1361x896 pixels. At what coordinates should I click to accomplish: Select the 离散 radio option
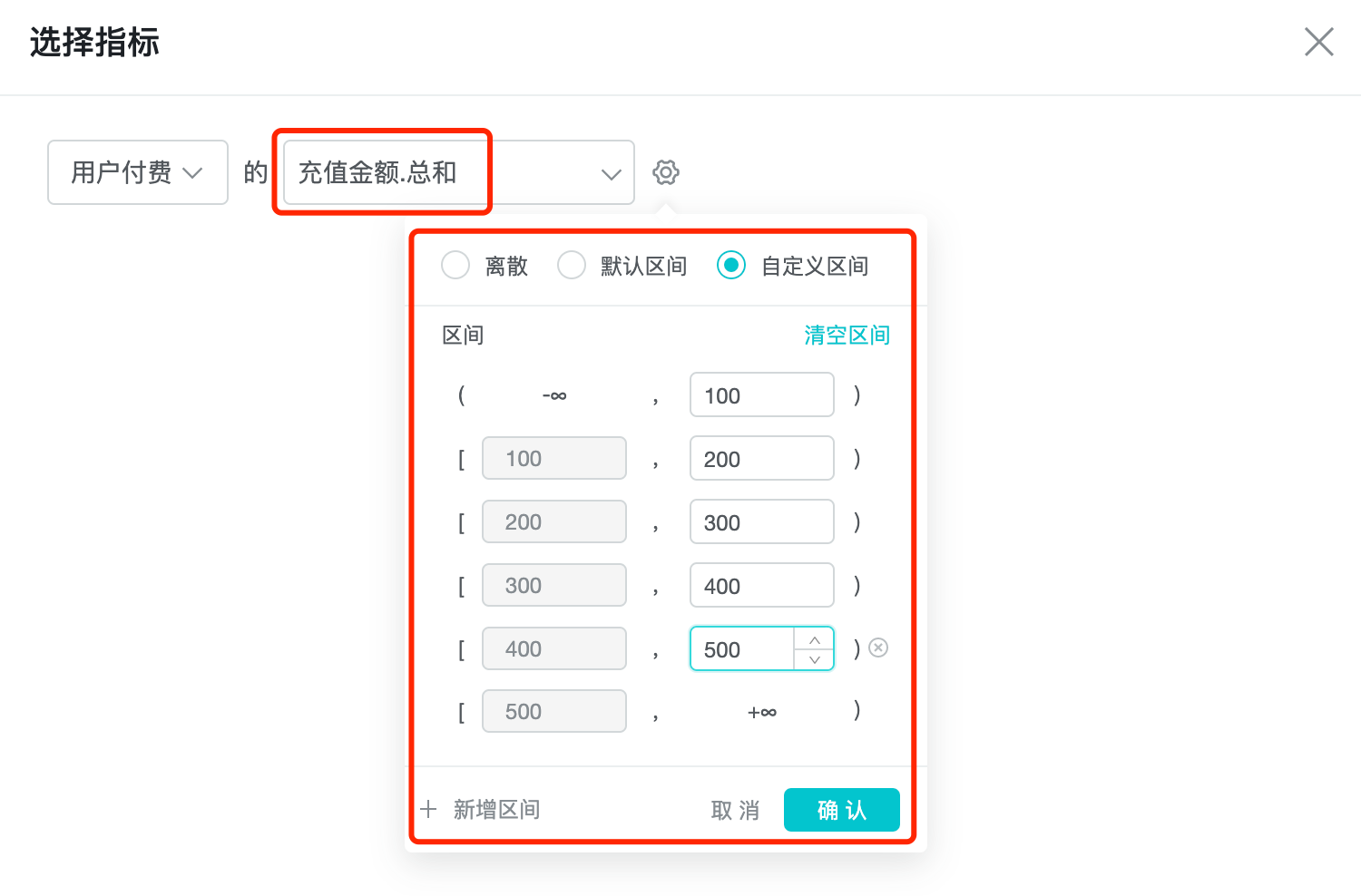click(x=455, y=266)
